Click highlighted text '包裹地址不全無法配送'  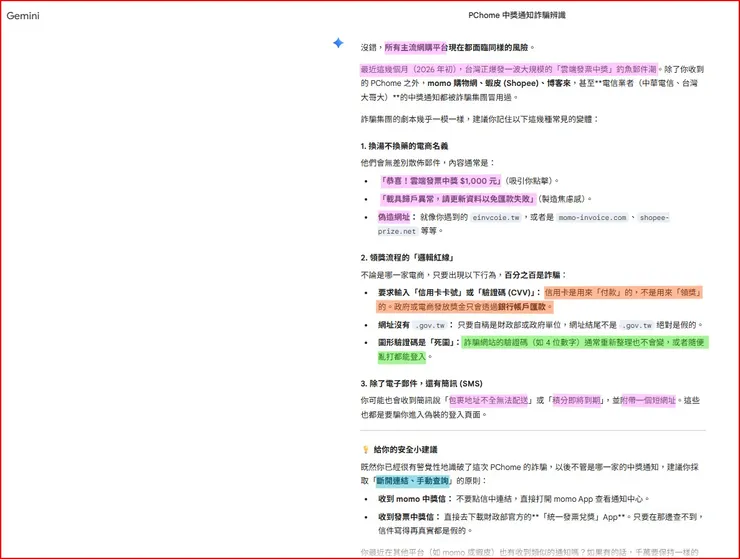pos(488,400)
